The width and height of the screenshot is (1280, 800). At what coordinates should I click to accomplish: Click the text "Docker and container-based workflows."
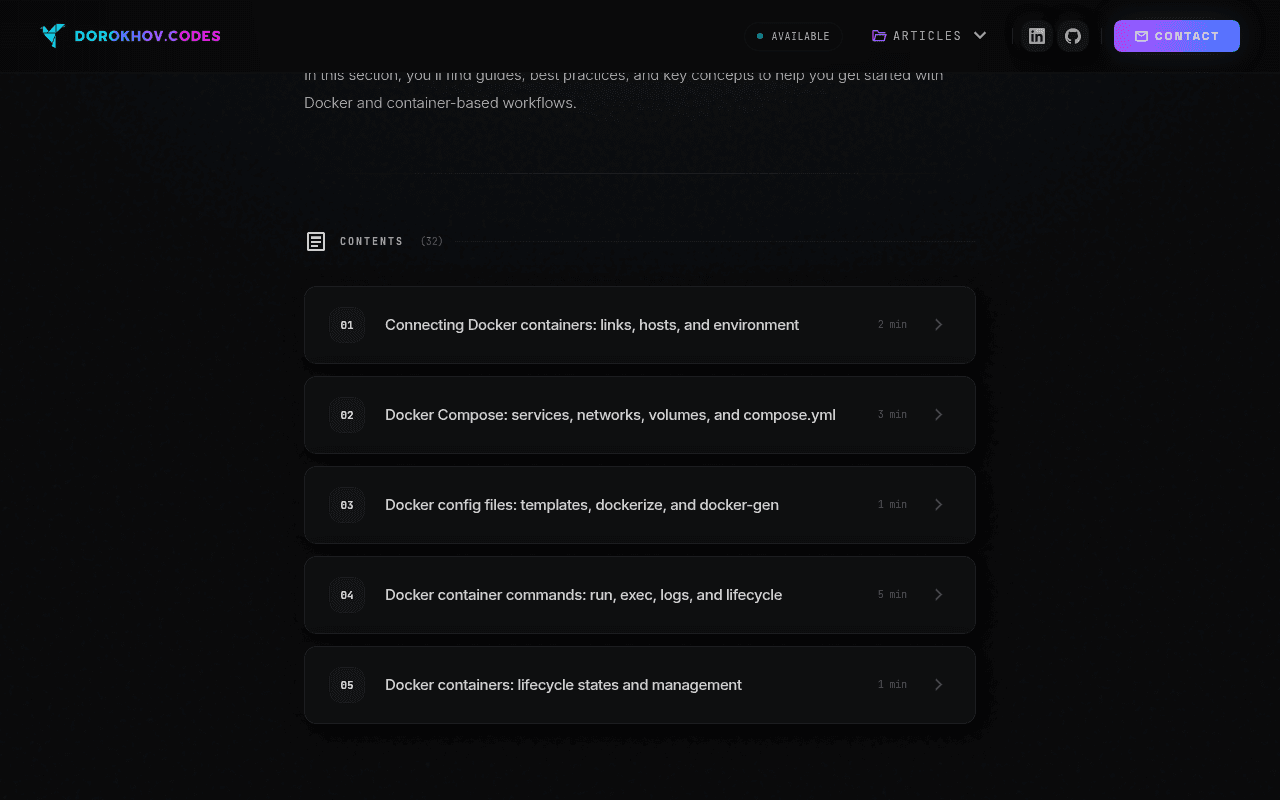point(440,103)
